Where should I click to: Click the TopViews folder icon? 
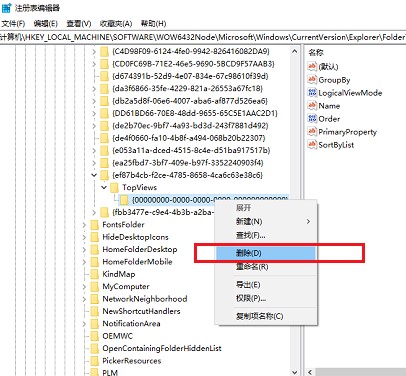click(x=114, y=187)
